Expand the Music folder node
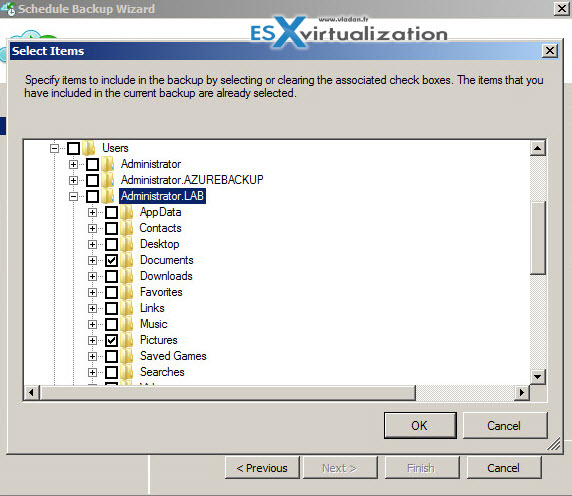Image resolution: width=572 pixels, height=496 pixels. point(92,324)
